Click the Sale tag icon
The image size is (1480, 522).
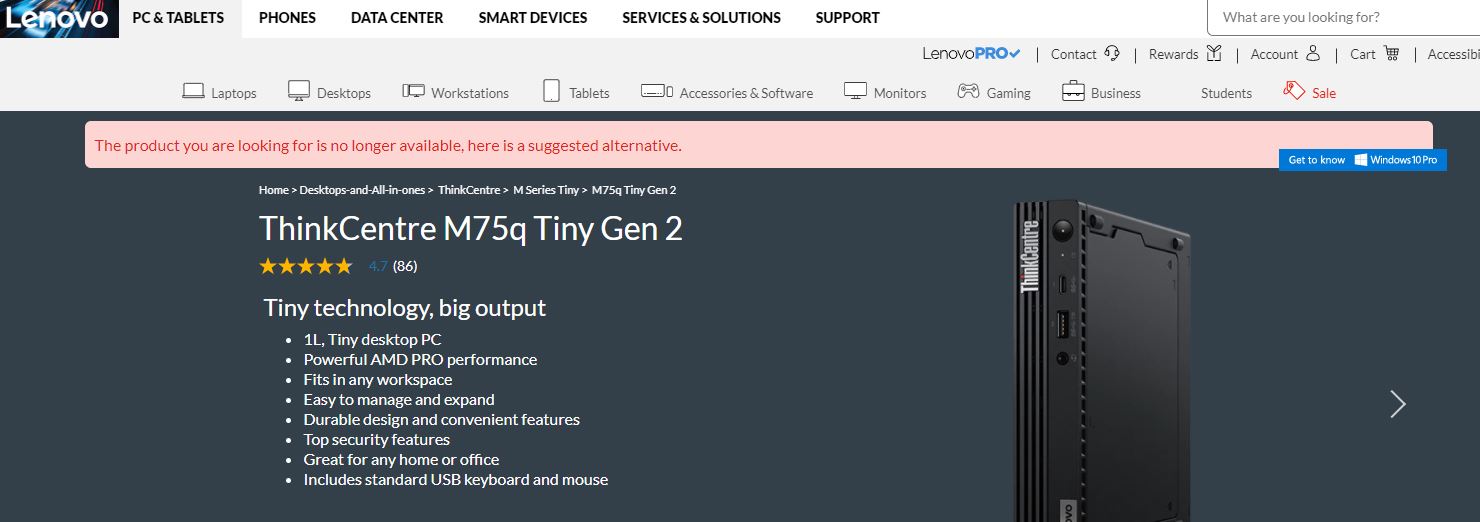coord(1294,92)
